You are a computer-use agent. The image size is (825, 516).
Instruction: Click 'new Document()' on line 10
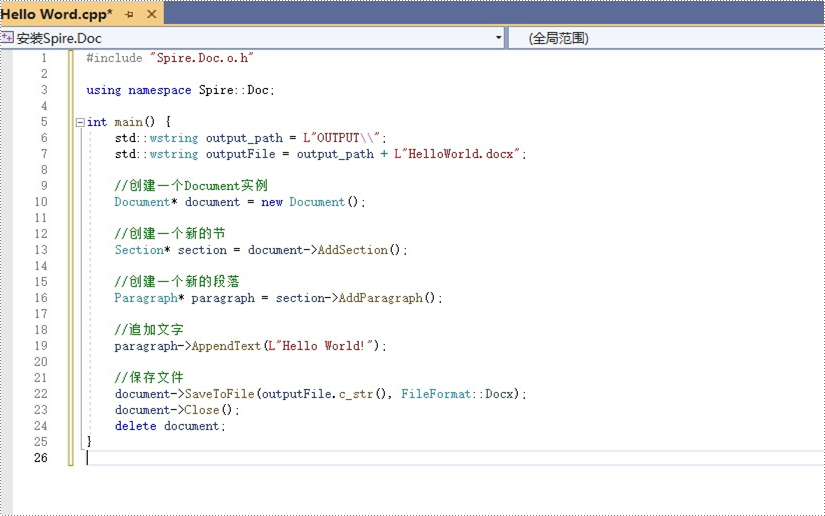coord(310,202)
